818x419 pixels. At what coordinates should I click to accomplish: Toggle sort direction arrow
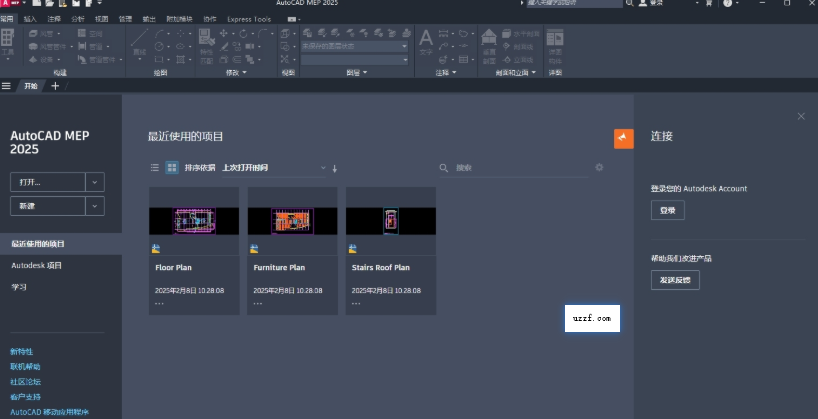tap(335, 168)
